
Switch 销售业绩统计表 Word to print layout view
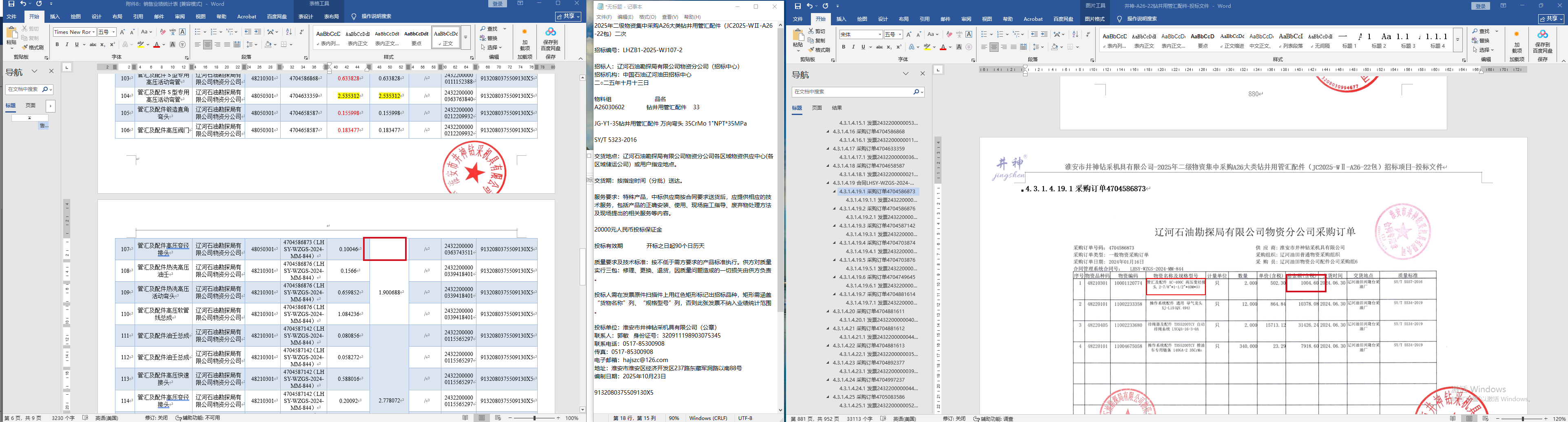pos(482,418)
